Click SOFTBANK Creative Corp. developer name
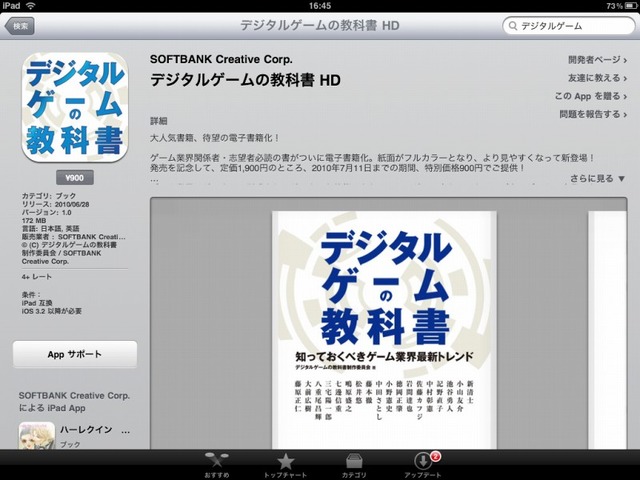Screen dimensions: 640x480 (221, 59)
